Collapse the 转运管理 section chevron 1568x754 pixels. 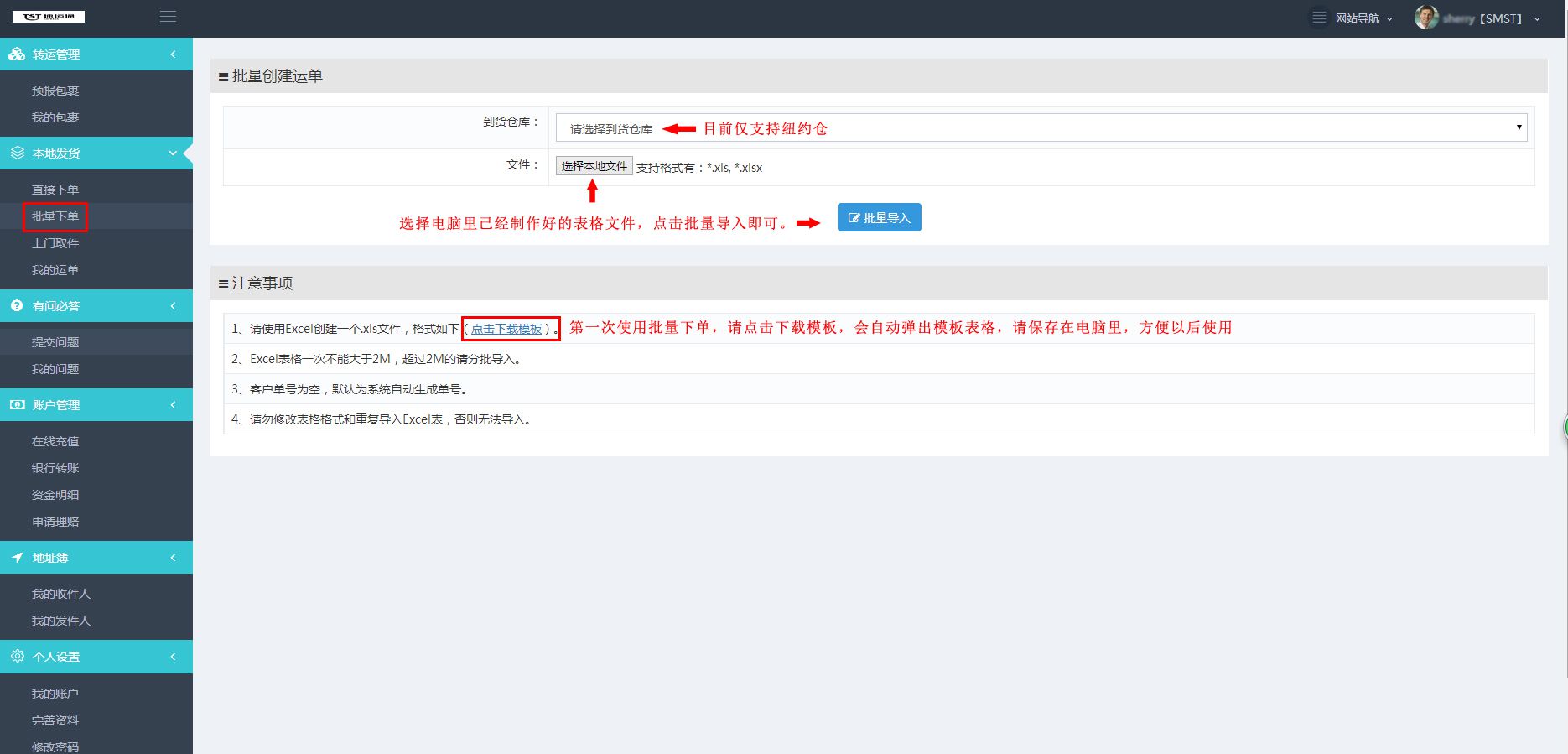pos(174,55)
